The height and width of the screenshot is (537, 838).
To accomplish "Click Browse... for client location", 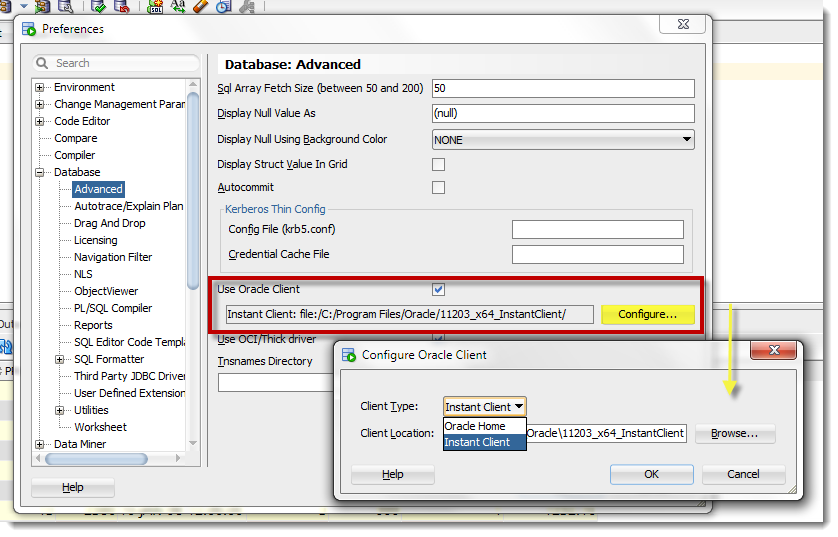I will click(x=735, y=433).
